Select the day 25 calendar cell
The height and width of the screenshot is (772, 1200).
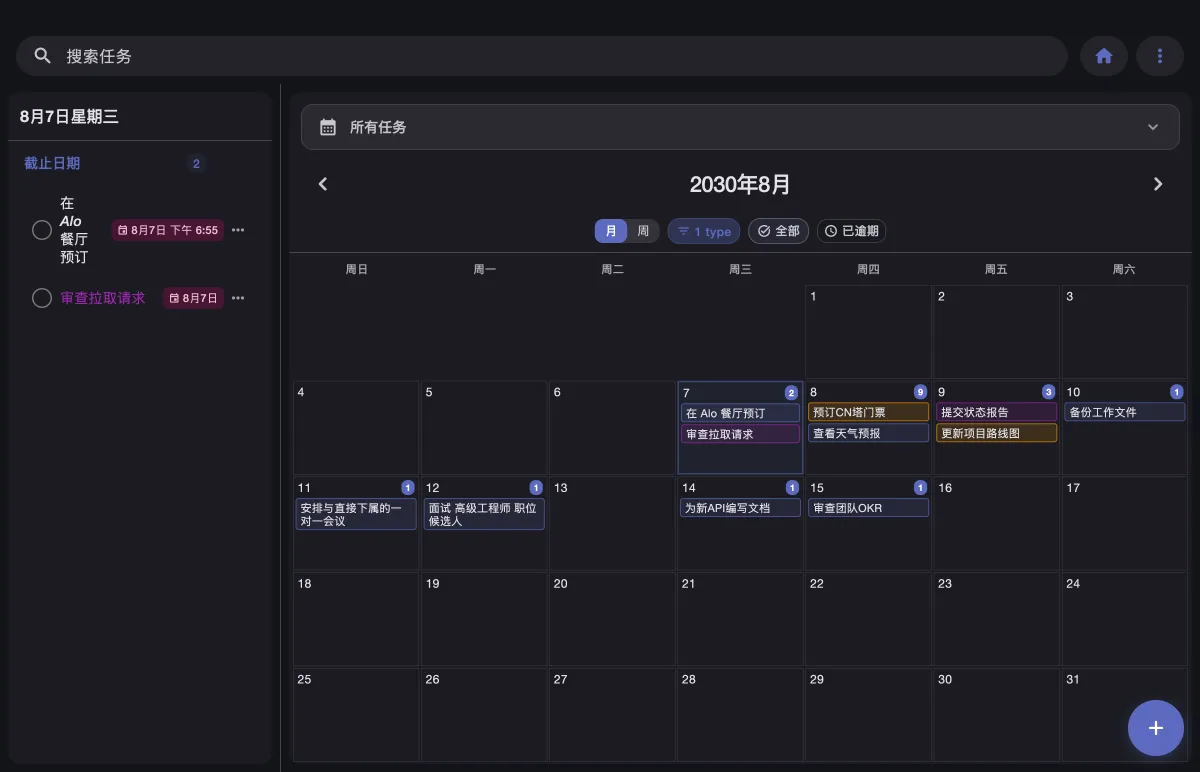[356, 716]
